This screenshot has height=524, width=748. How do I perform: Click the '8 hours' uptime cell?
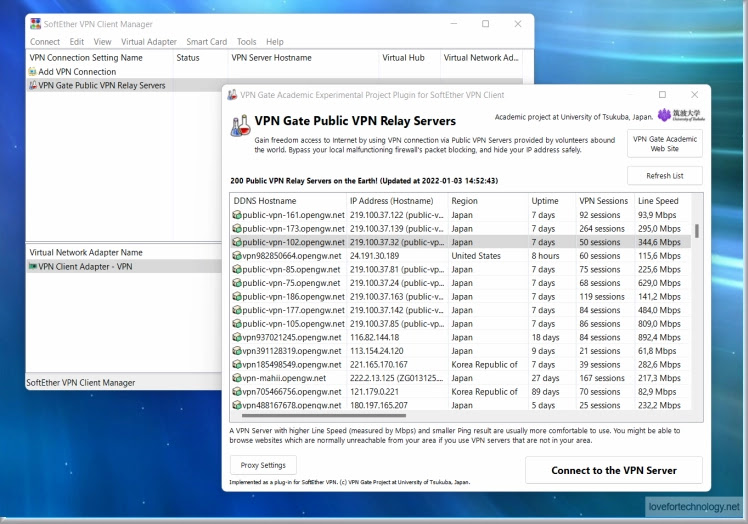pos(545,256)
